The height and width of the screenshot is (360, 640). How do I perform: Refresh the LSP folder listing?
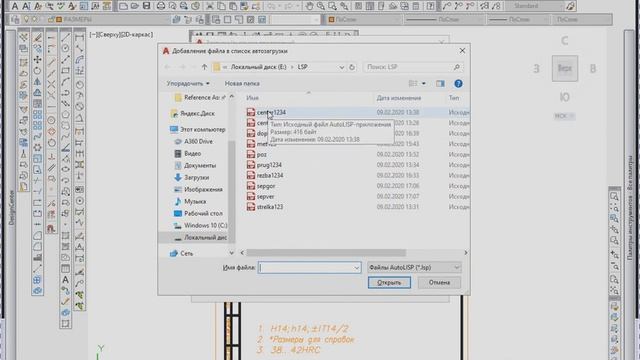352,67
